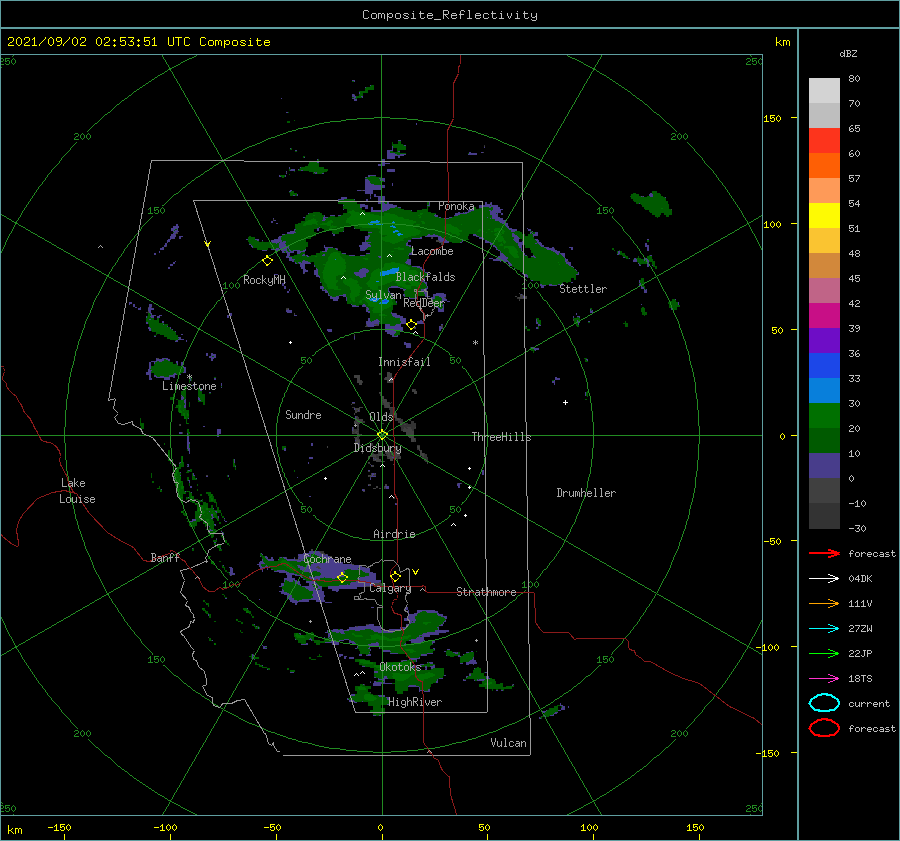Click the Olds city label

[x=381, y=416]
